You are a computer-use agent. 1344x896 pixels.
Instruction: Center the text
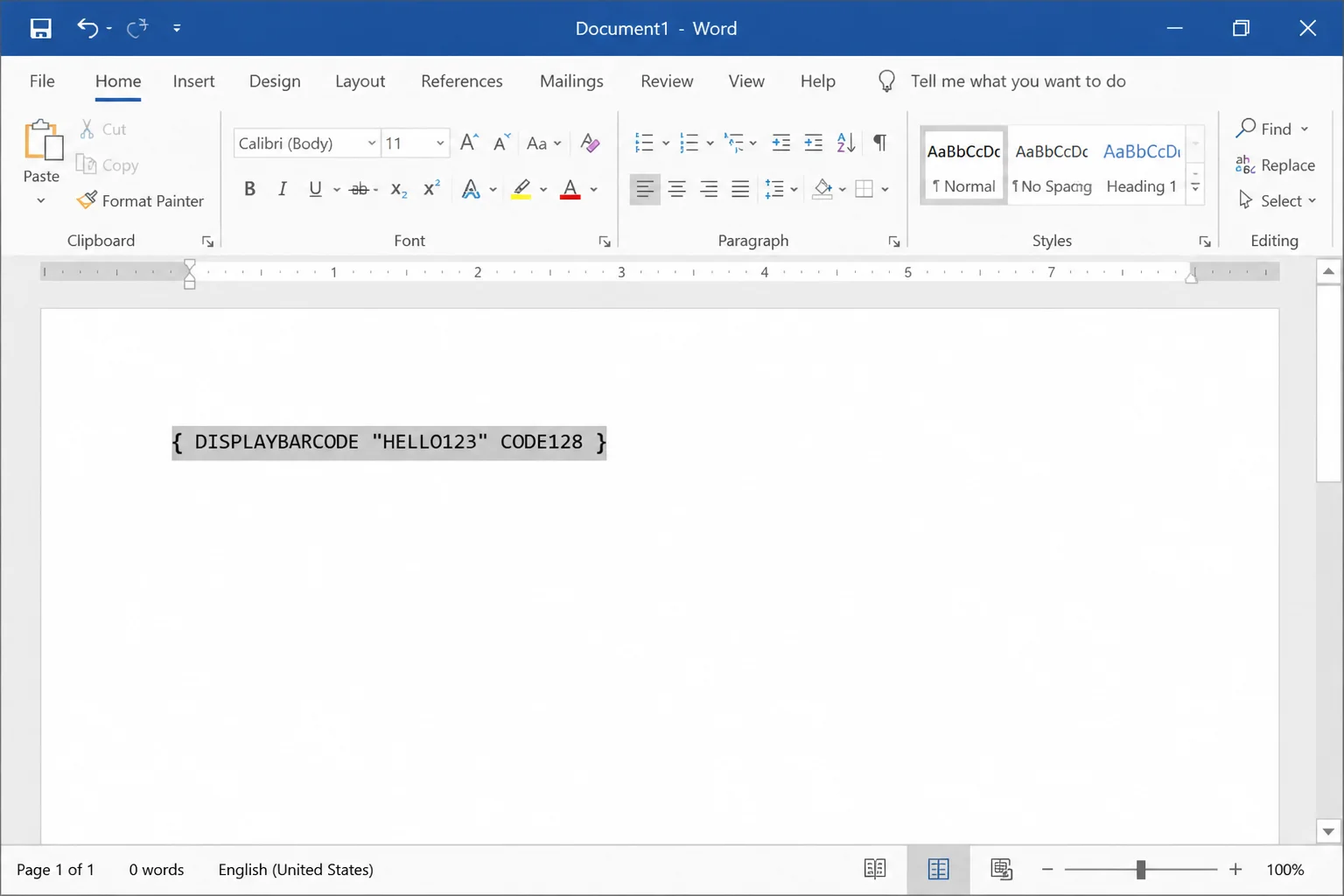click(x=676, y=189)
